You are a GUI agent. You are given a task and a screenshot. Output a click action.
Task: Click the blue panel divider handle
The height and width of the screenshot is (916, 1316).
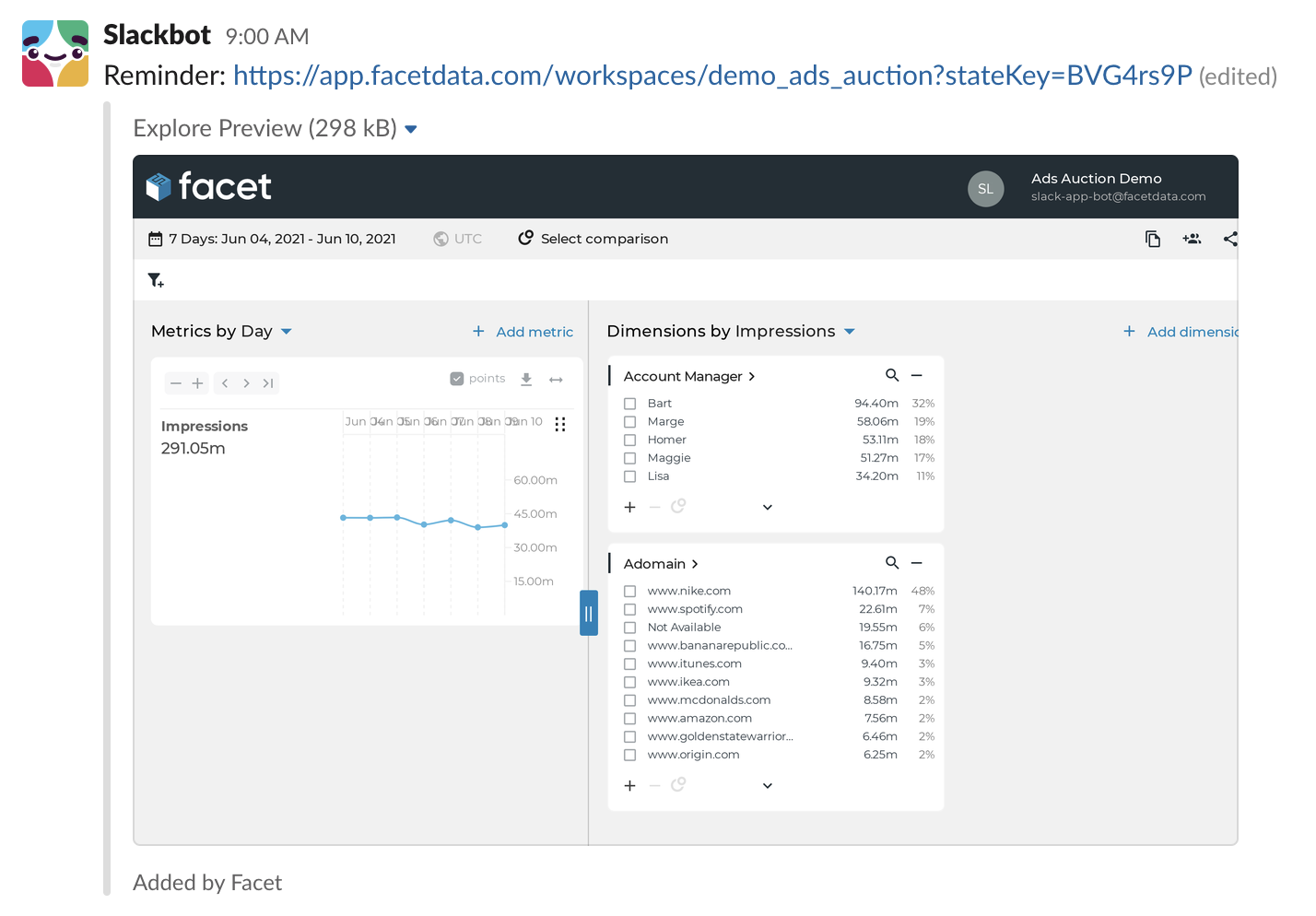click(x=588, y=613)
